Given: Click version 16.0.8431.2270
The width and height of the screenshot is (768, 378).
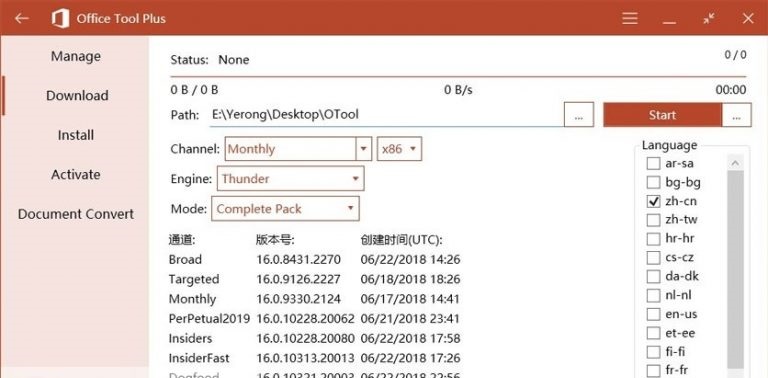Looking at the screenshot, I should [298, 260].
